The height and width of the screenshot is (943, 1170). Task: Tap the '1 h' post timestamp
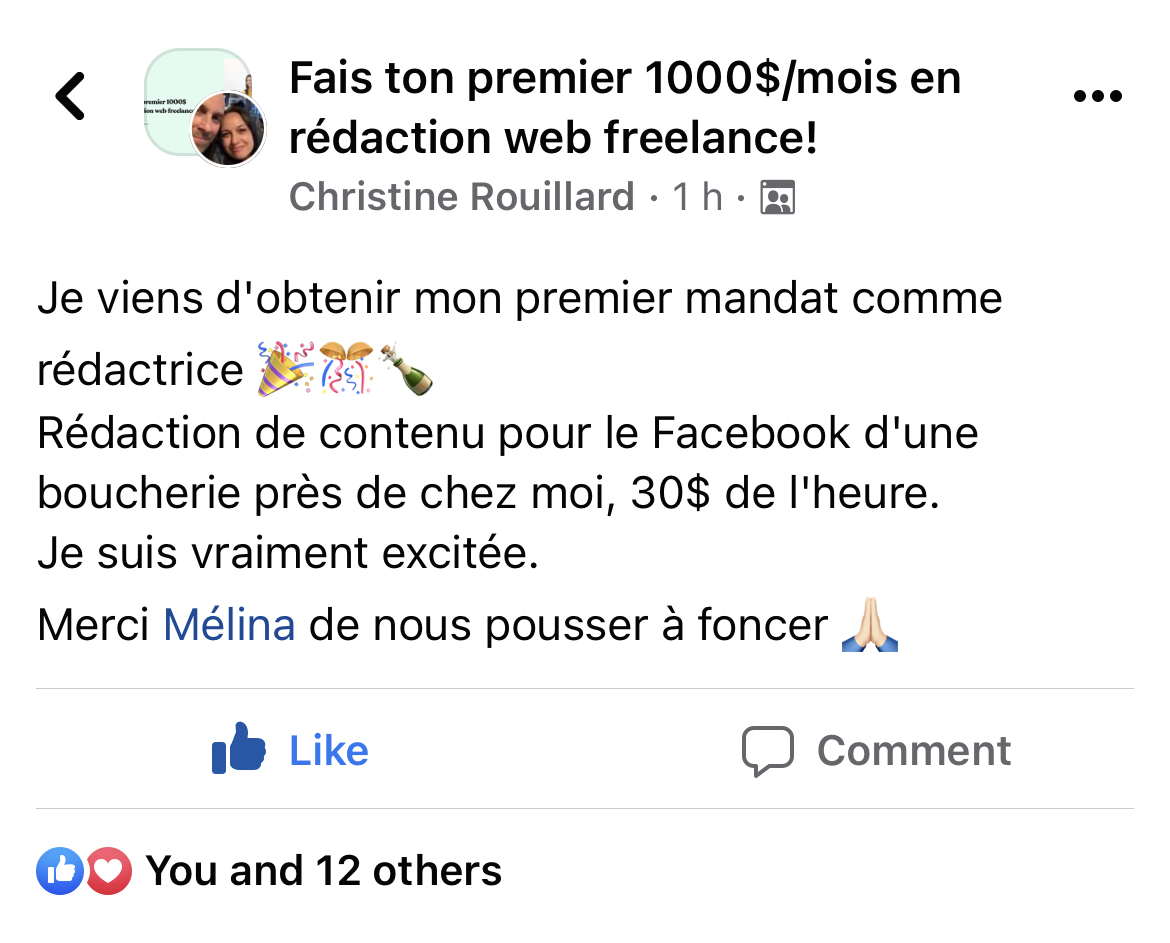[x=697, y=197]
